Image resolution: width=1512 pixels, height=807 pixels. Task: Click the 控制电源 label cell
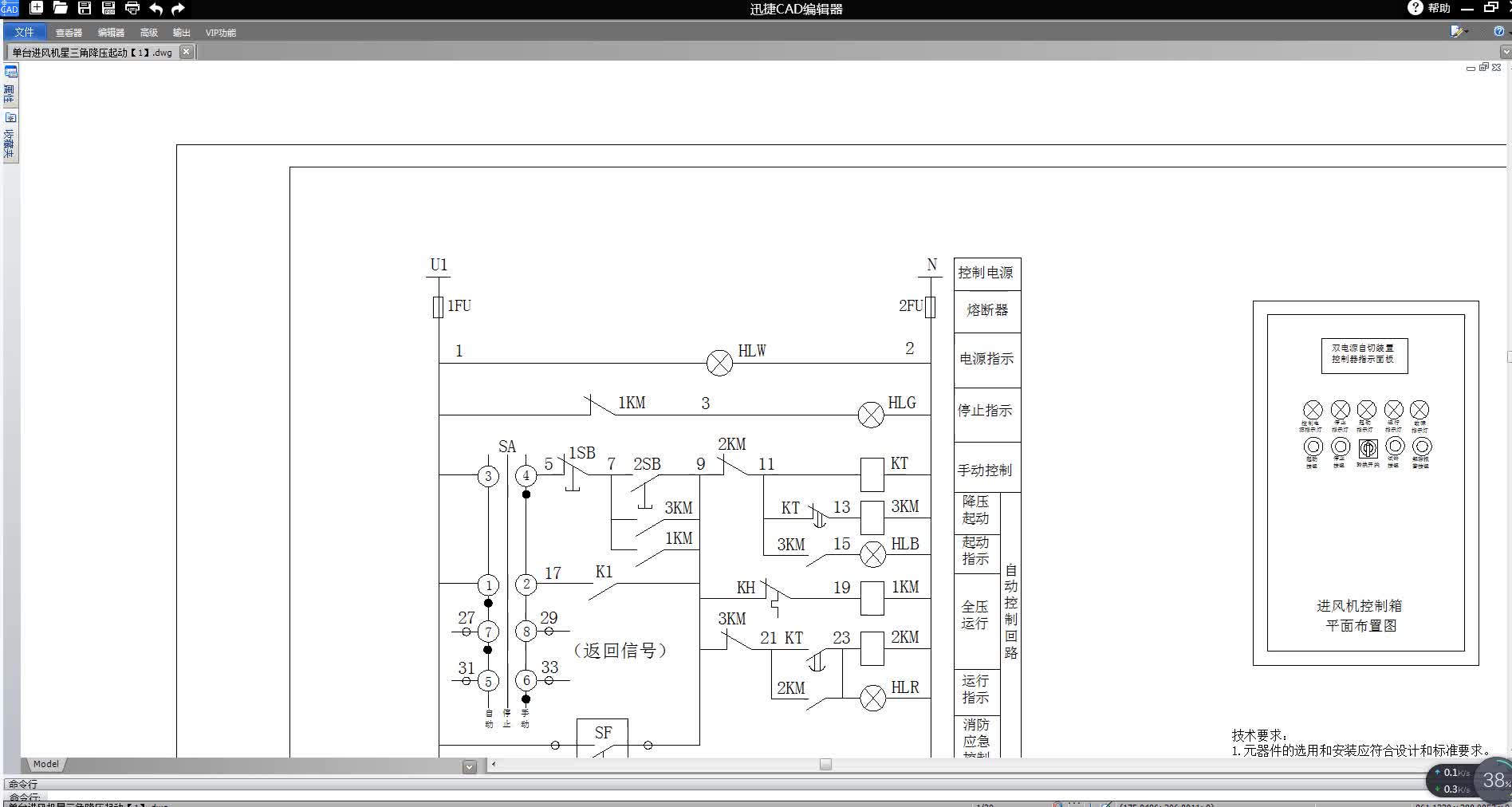point(987,273)
